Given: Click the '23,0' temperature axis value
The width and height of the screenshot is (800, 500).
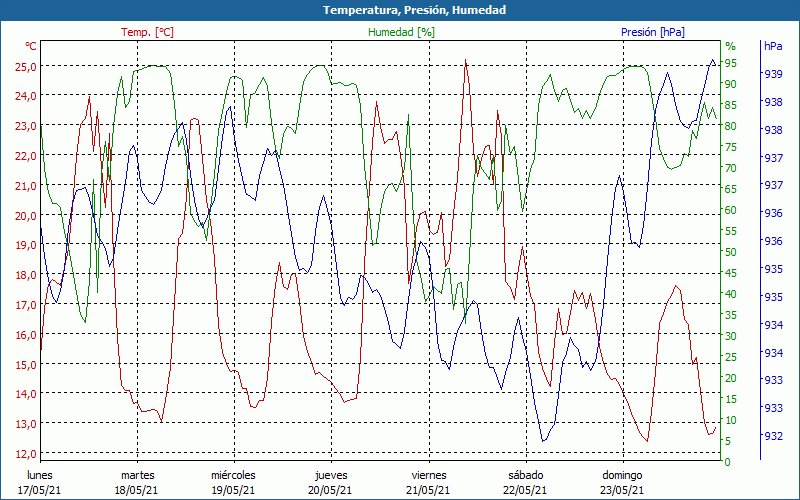Looking at the screenshot, I should [26, 126].
